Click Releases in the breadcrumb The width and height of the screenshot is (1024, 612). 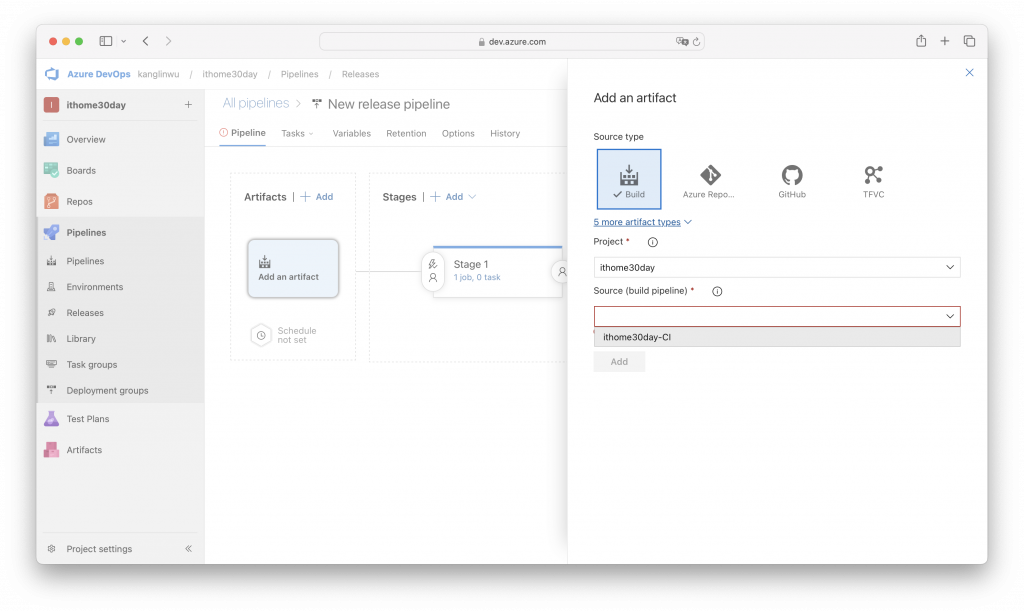[360, 74]
